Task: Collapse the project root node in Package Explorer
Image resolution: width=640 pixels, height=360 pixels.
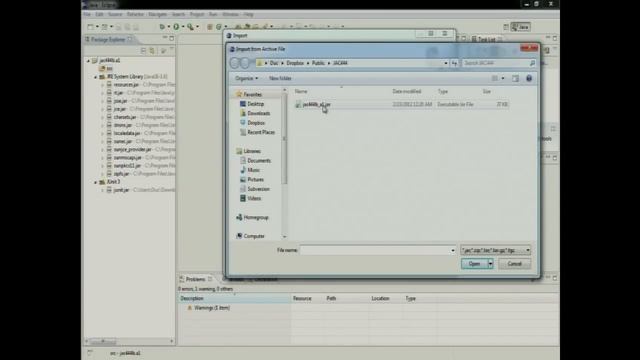Action: (x=89, y=60)
